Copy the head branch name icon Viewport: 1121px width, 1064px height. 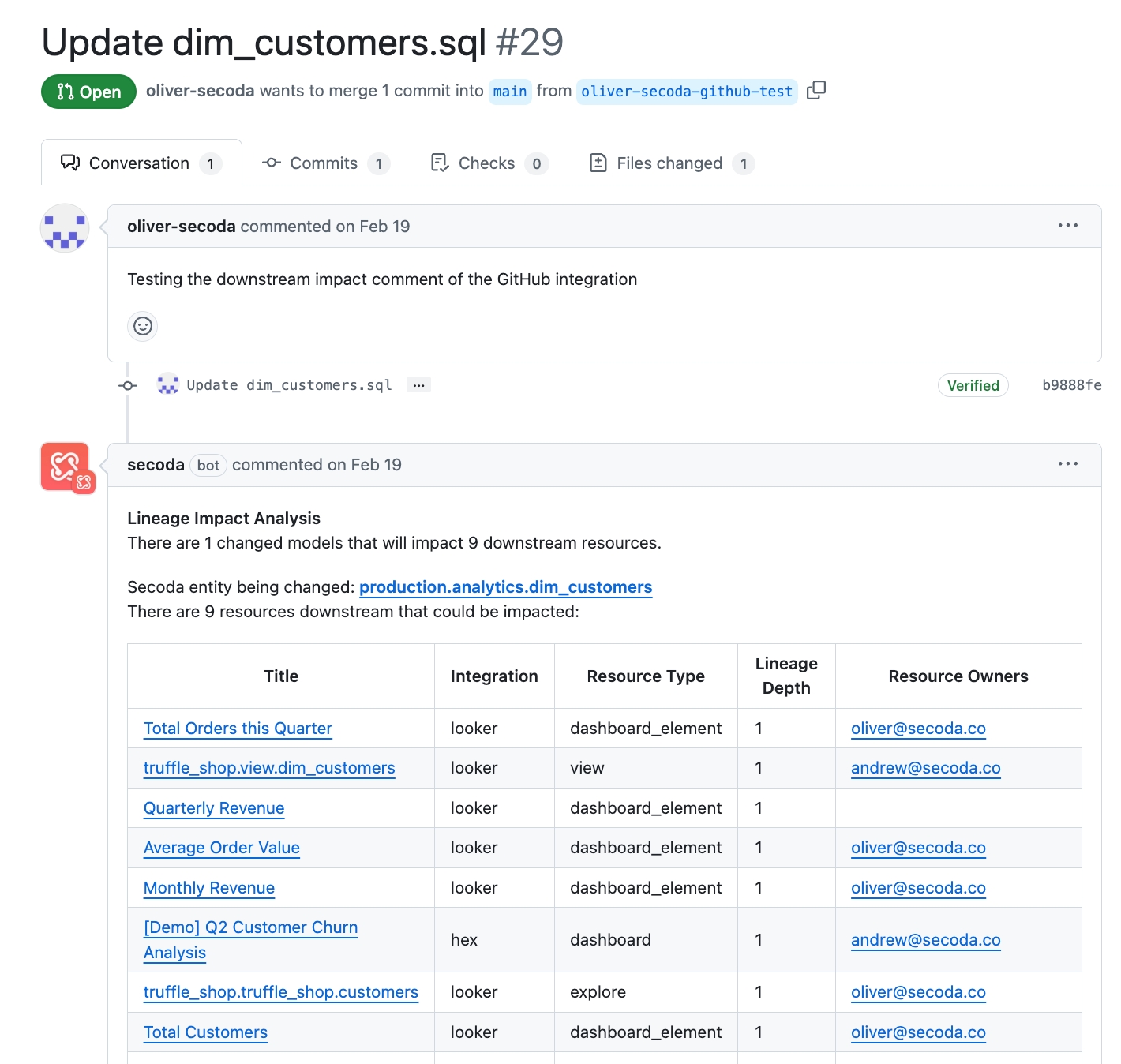click(x=816, y=90)
